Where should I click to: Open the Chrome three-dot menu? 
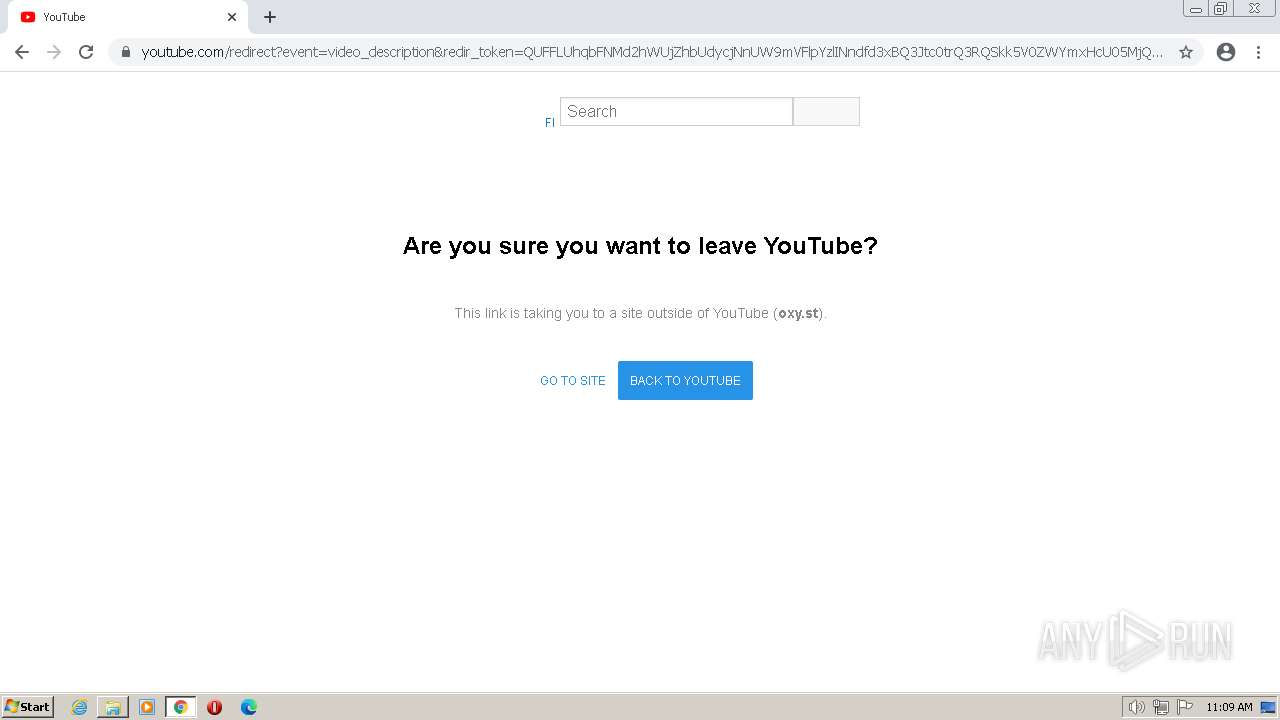point(1258,52)
